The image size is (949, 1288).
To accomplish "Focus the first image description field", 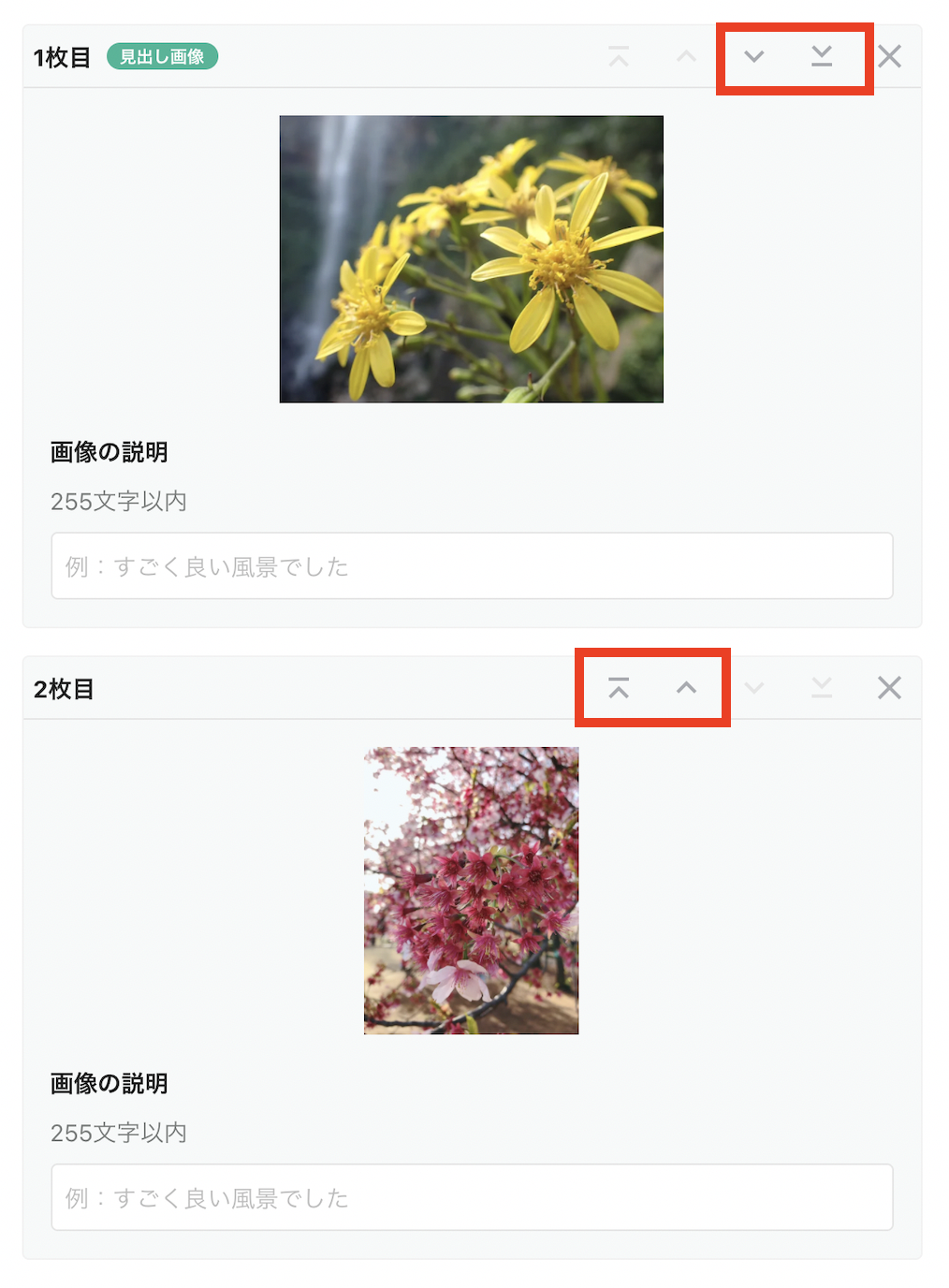I will point(473,566).
